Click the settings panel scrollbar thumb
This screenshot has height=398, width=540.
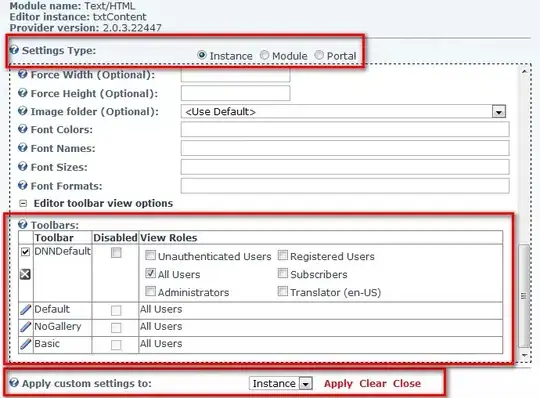click(524, 296)
